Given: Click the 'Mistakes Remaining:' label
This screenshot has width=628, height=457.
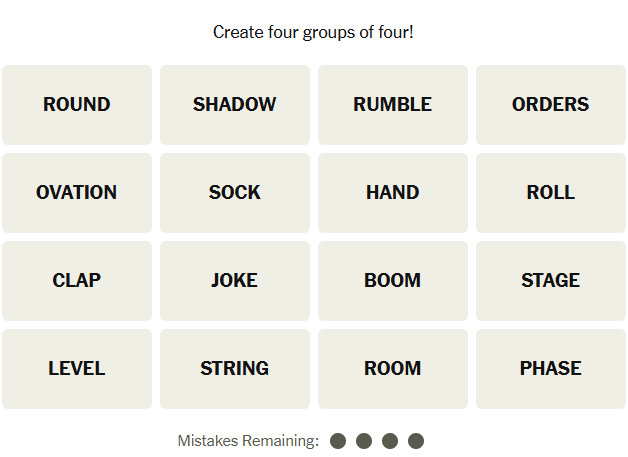Looking at the screenshot, I should (x=248, y=441).
